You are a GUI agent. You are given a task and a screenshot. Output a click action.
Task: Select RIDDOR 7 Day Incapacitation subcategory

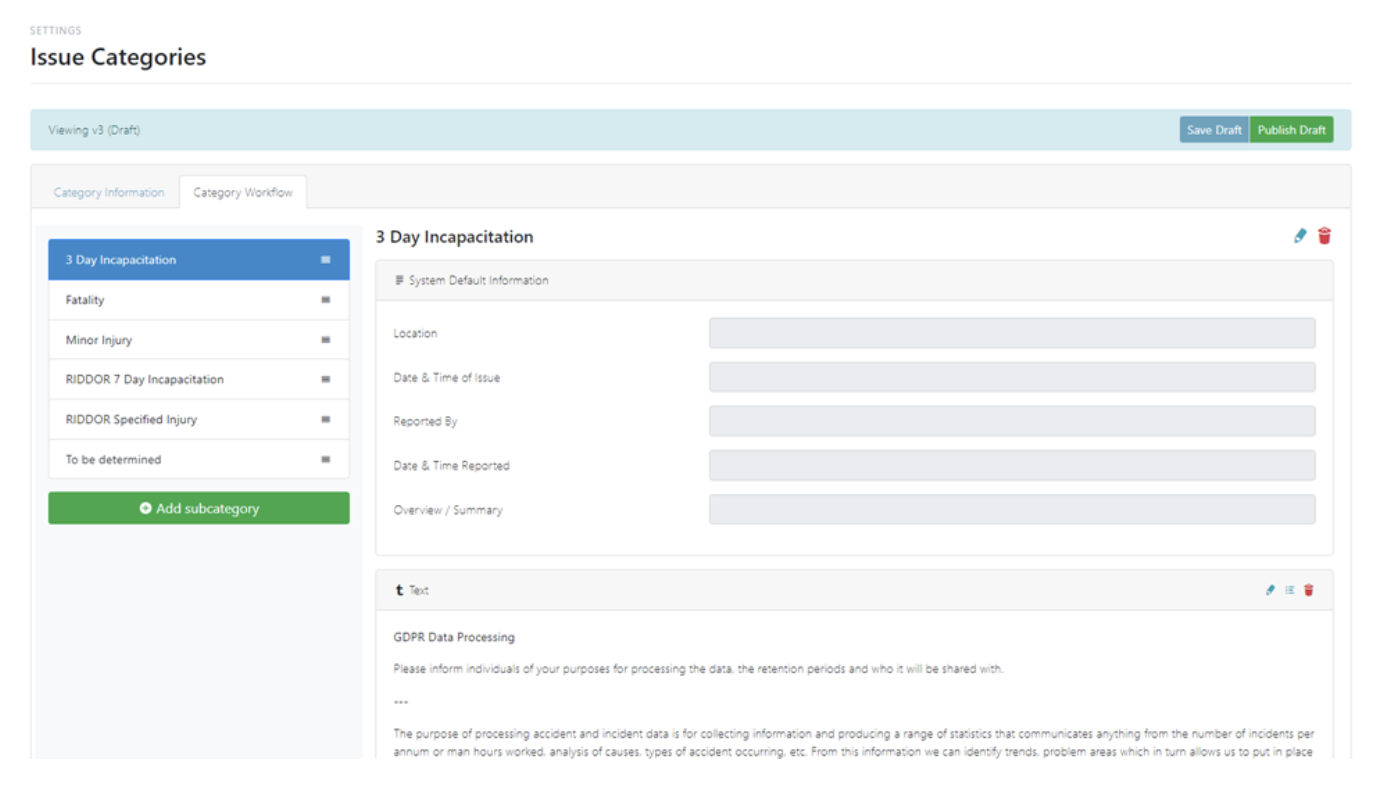(x=199, y=380)
